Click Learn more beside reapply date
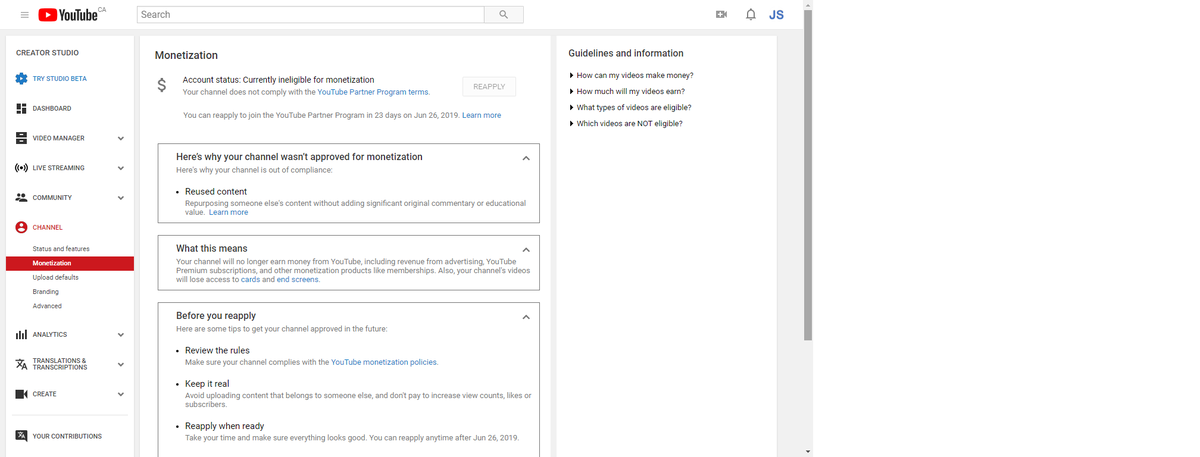The height and width of the screenshot is (457, 1200). point(482,115)
